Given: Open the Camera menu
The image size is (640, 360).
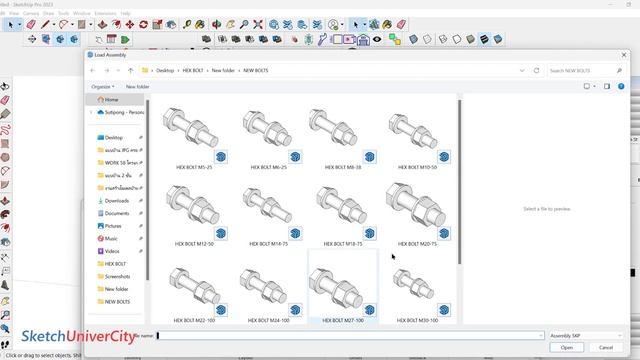Looking at the screenshot, I should pyautogui.click(x=31, y=13).
